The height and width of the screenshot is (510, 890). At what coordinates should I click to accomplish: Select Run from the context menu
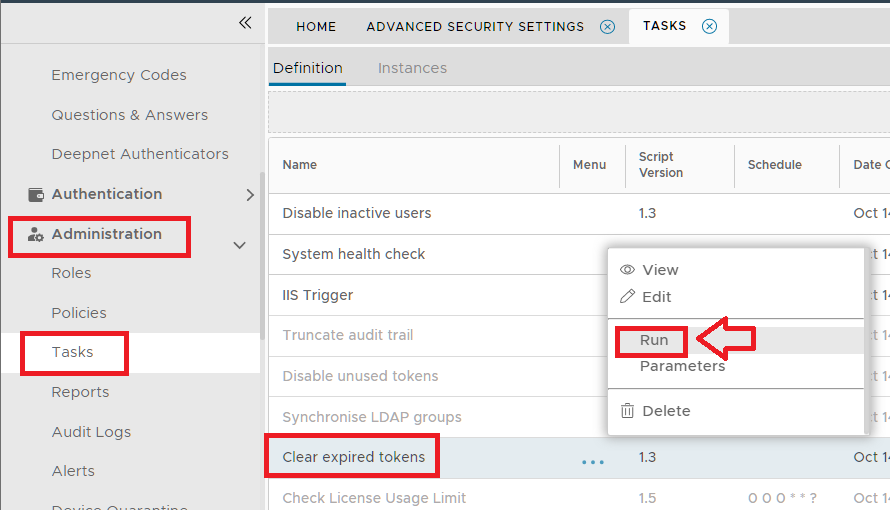click(654, 340)
